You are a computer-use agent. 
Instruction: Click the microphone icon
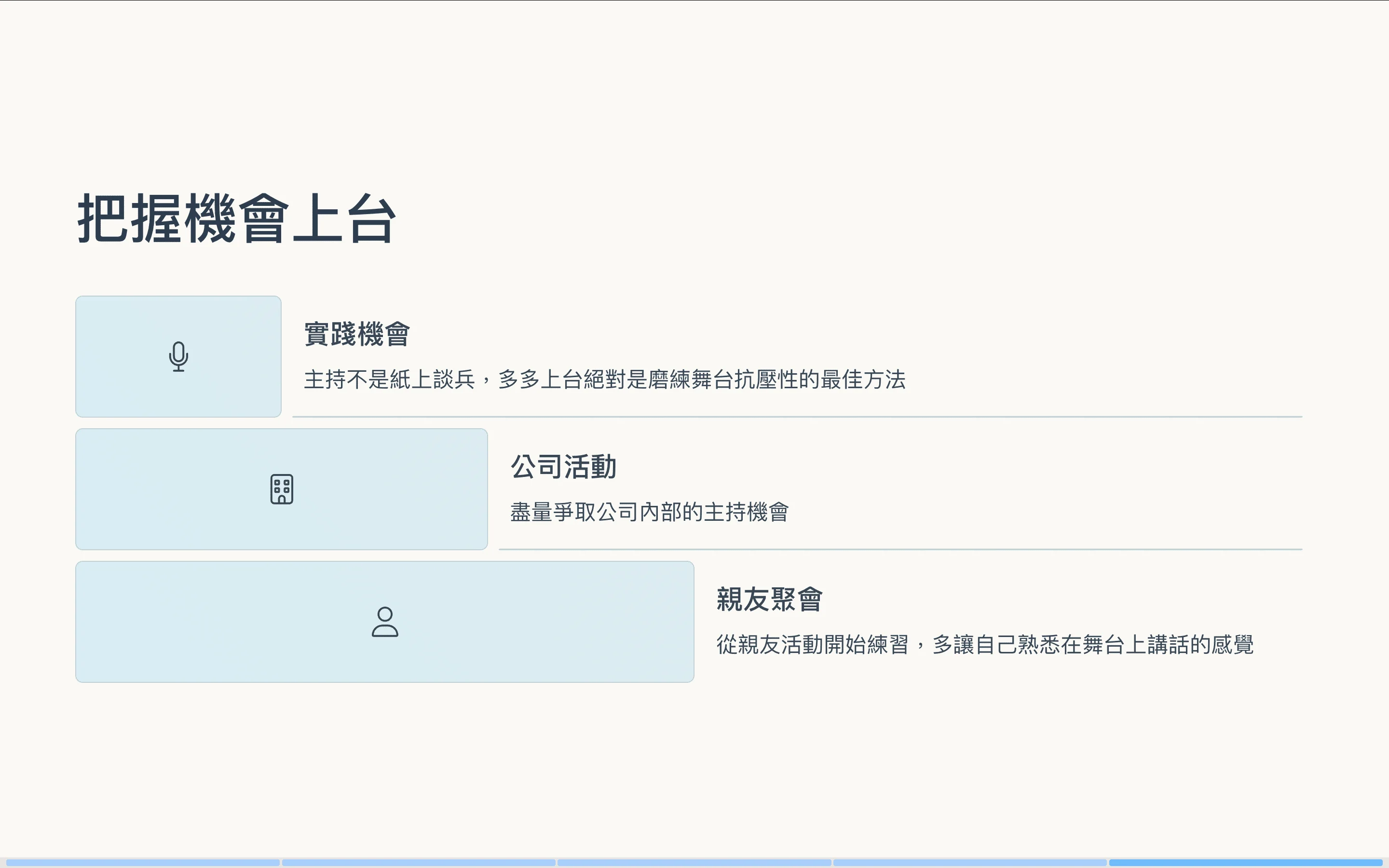pyautogui.click(x=178, y=356)
